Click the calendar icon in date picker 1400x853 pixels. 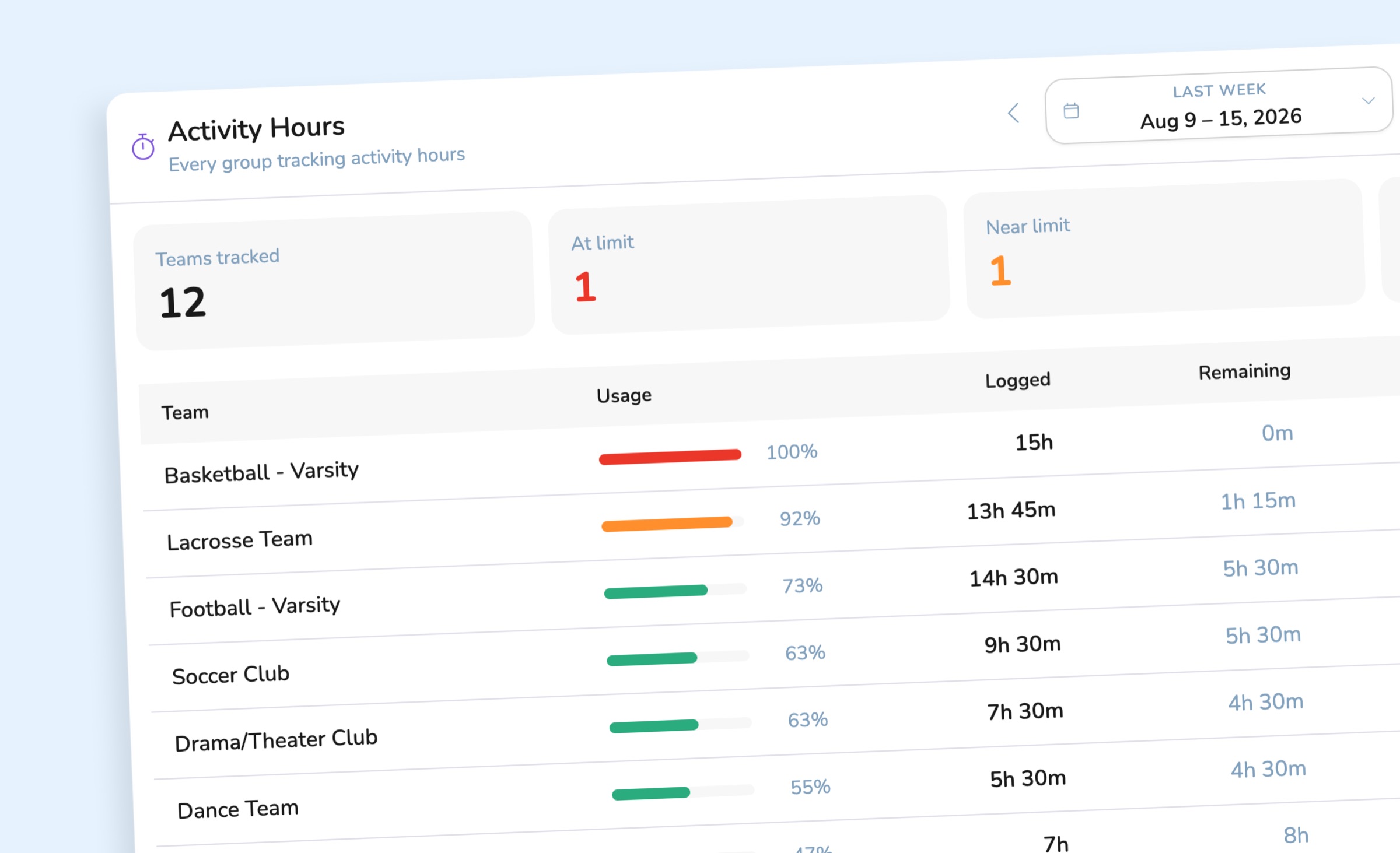1071,110
